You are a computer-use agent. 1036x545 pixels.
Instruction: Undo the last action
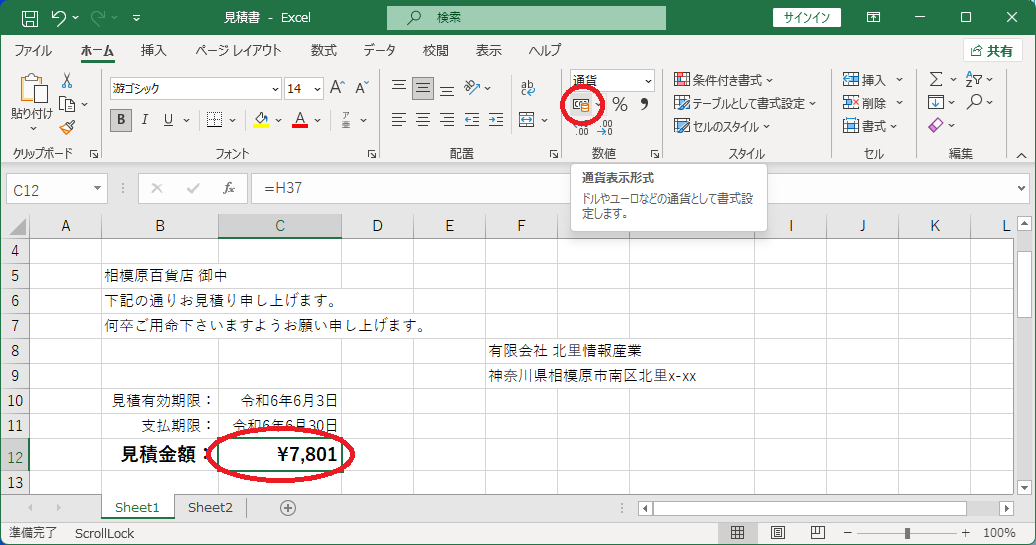coord(59,18)
